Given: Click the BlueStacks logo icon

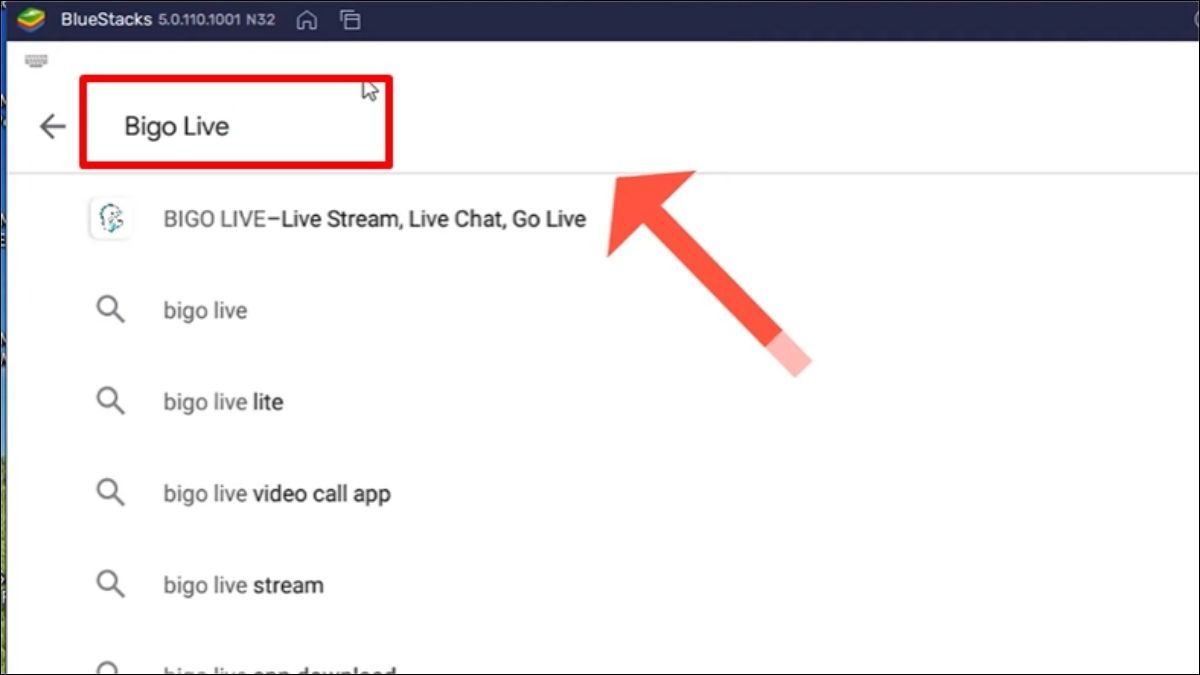Looking at the screenshot, I should [31, 19].
